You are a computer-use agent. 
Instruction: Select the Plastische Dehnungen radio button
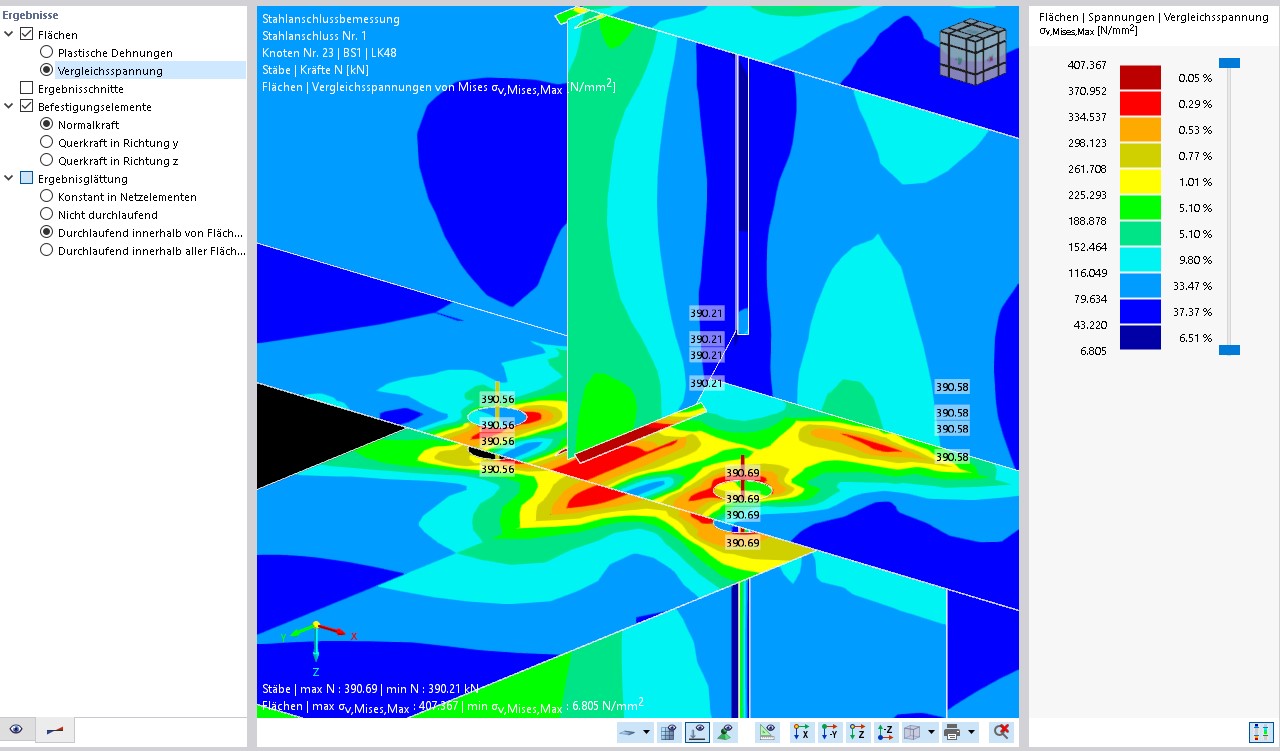pyautogui.click(x=47, y=53)
